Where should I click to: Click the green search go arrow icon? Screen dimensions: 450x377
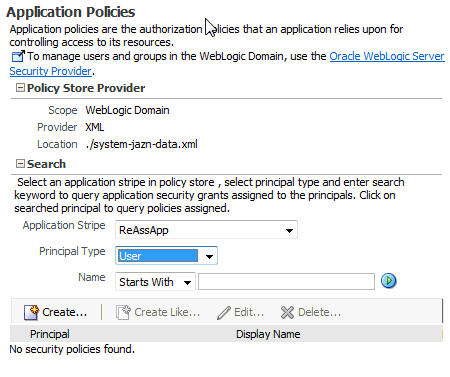(388, 281)
